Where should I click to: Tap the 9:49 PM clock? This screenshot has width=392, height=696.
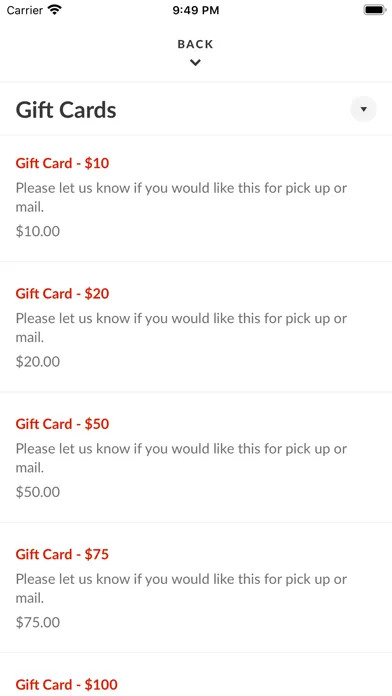click(196, 10)
